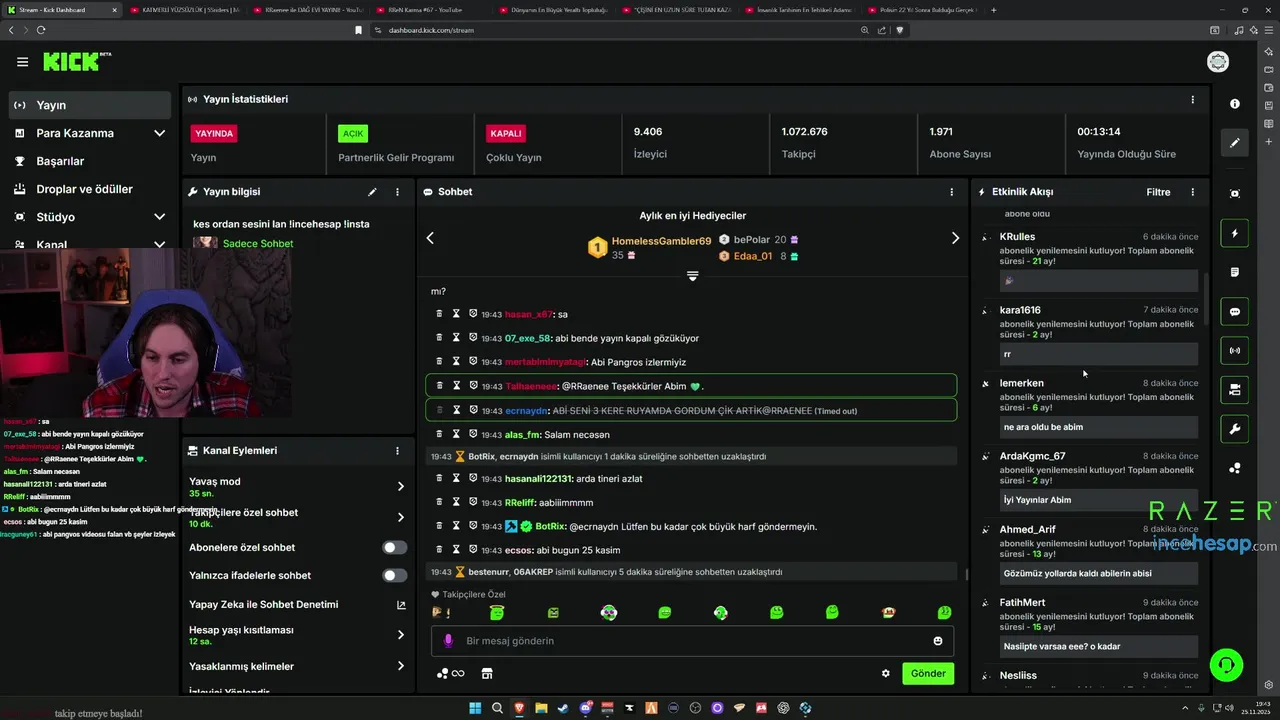Click the browser reload button
Viewport: 1280px width, 720px height.
[x=42, y=30]
